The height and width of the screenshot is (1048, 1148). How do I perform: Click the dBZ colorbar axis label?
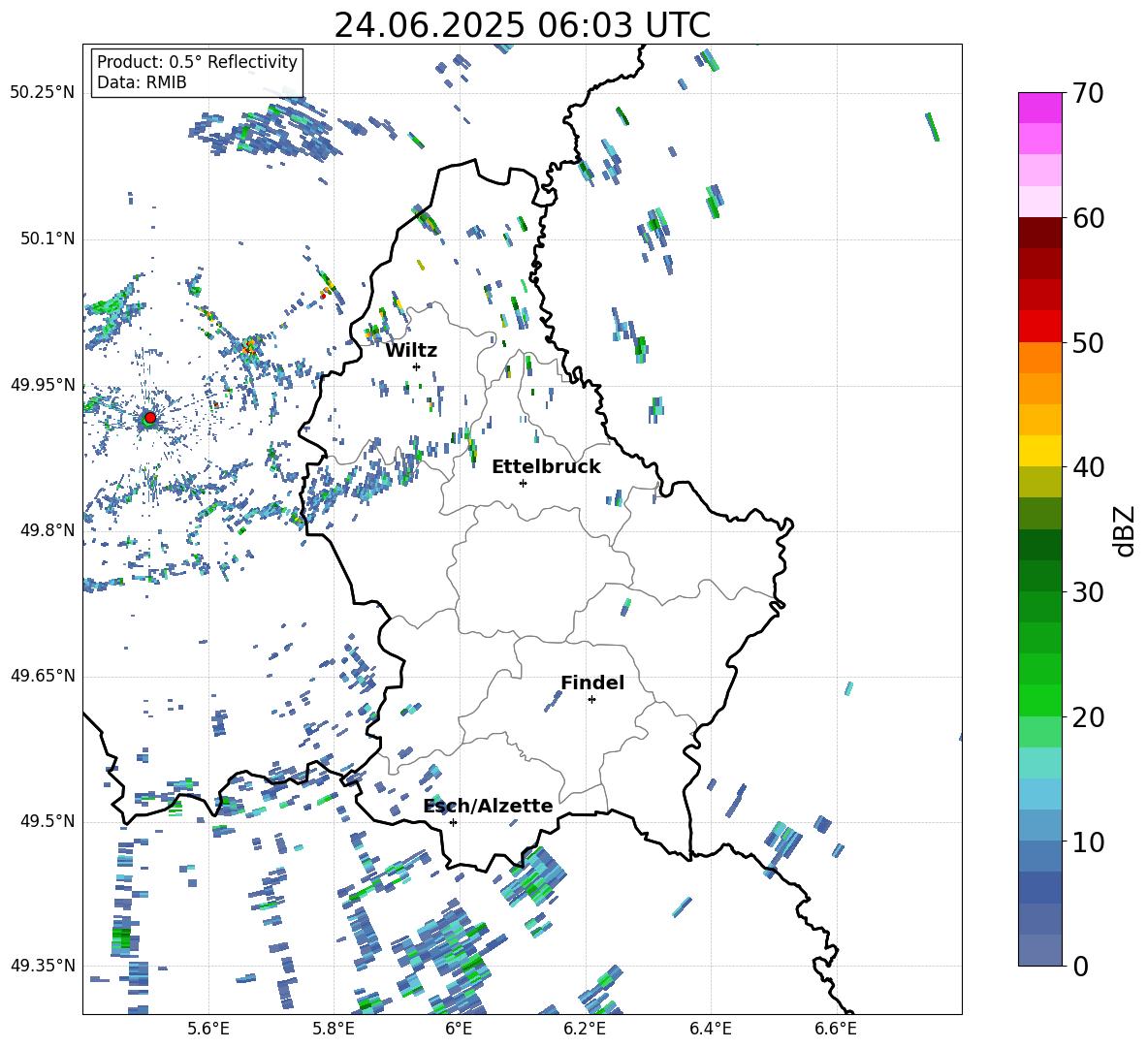coord(1126,530)
